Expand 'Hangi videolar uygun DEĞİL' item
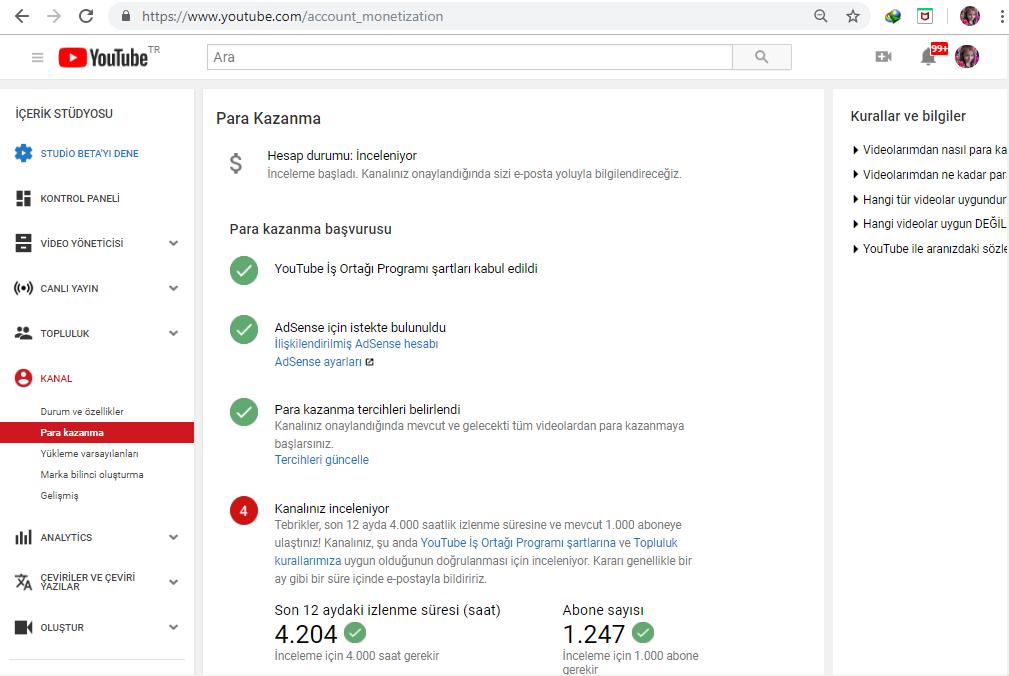The height and width of the screenshot is (676, 1009). point(930,224)
